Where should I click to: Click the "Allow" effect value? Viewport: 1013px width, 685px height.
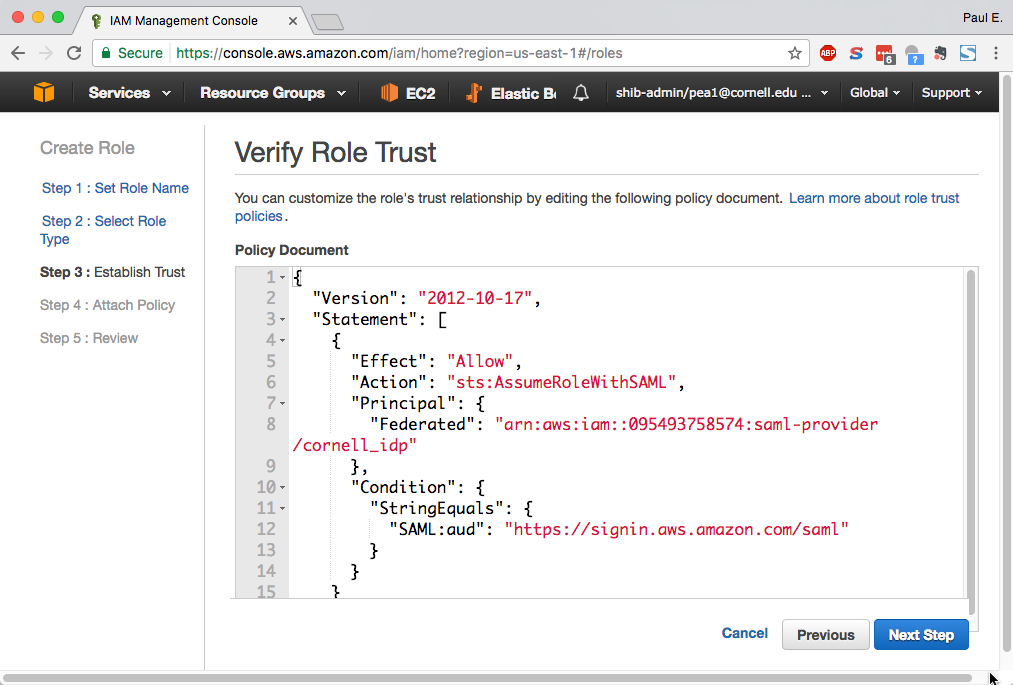(x=479, y=361)
